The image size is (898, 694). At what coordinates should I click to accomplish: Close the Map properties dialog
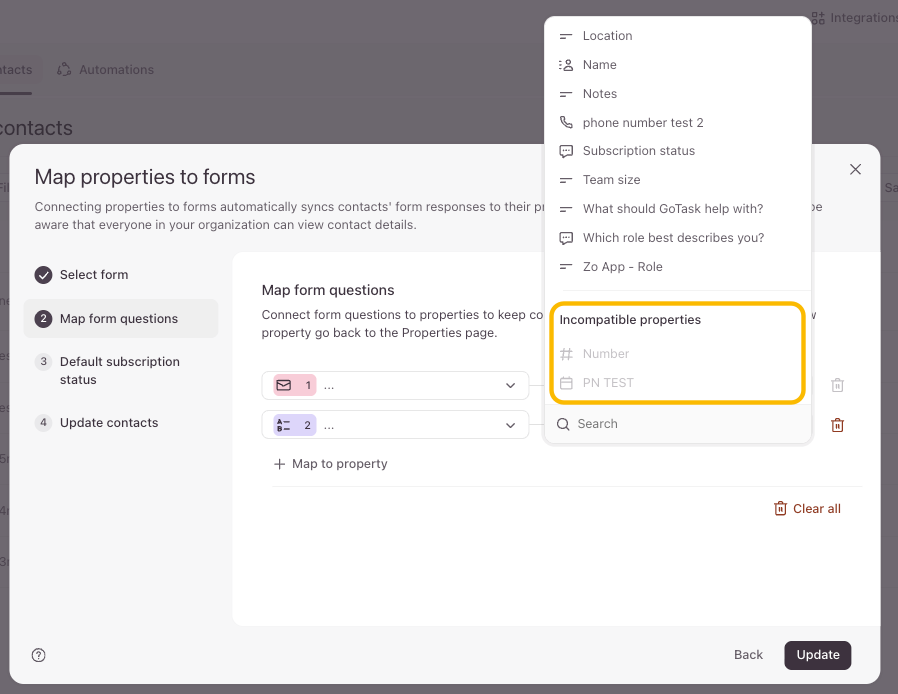tap(855, 170)
